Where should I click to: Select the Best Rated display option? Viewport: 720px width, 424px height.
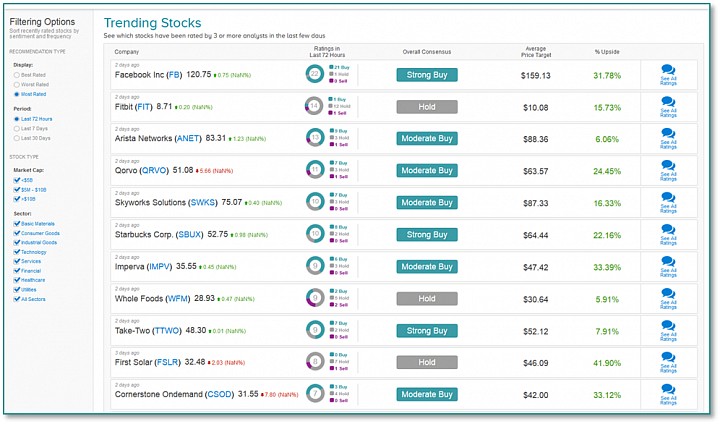click(x=17, y=75)
